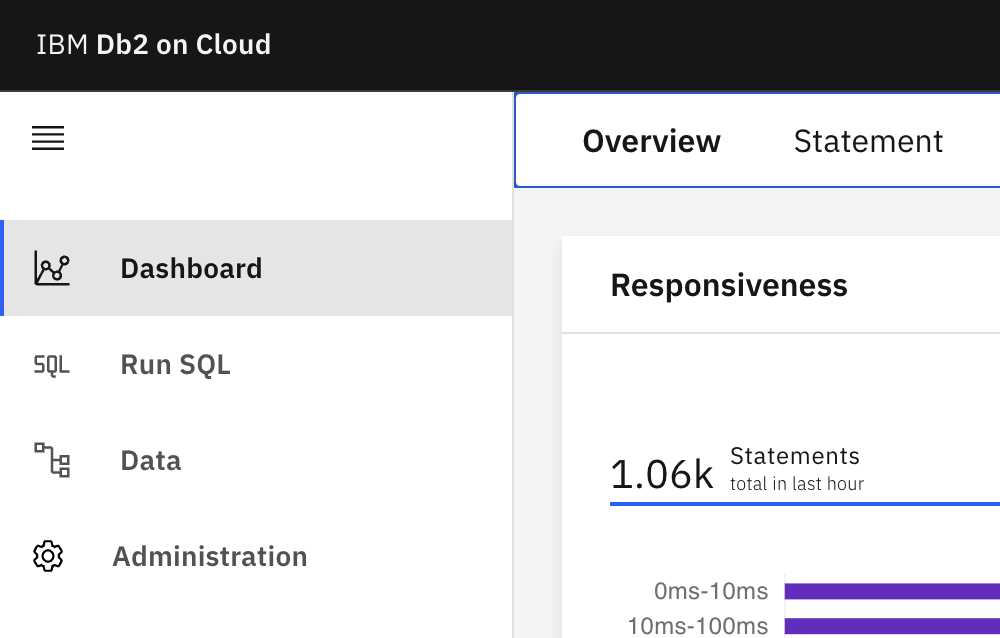
Task: Click the 'total in last hour' caption
Action: (797, 484)
